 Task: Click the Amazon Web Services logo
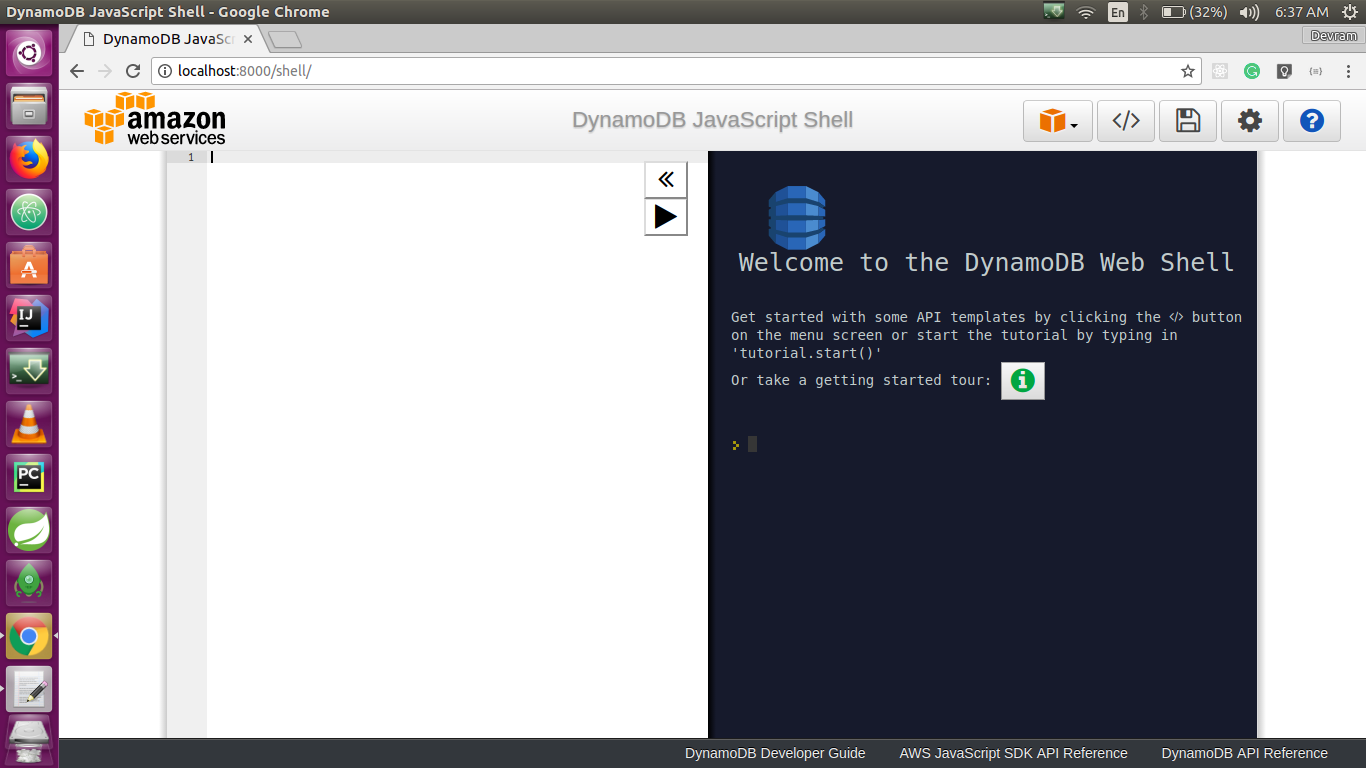[x=155, y=119]
